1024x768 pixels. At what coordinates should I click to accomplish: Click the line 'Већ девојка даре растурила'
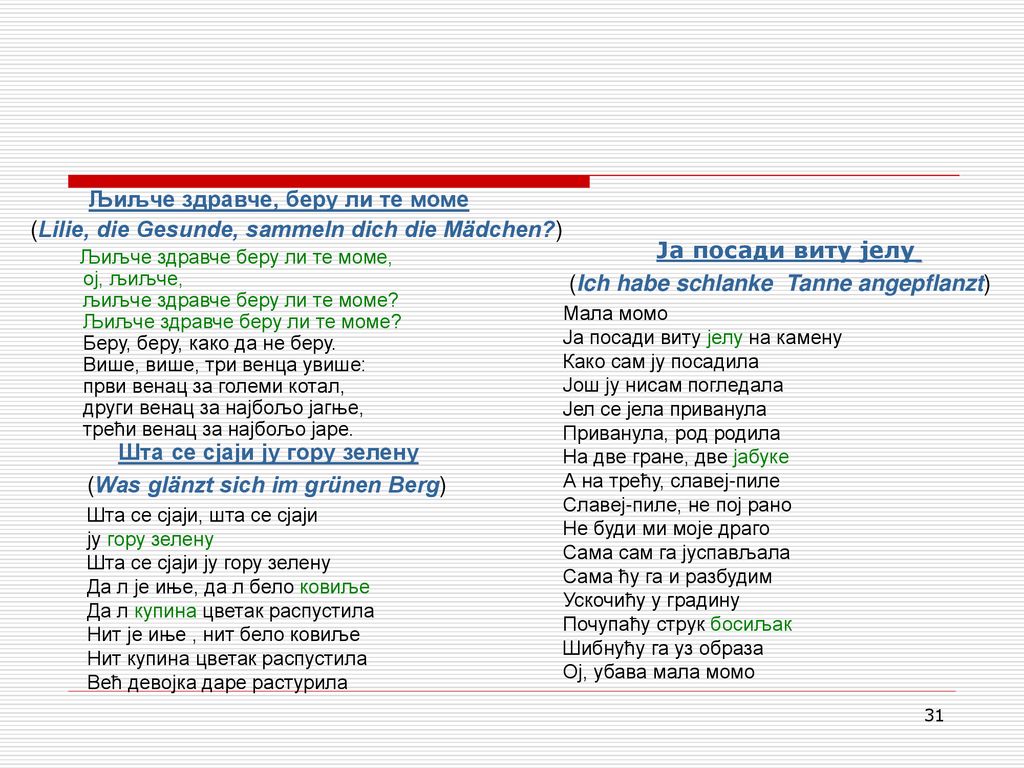coord(217,682)
